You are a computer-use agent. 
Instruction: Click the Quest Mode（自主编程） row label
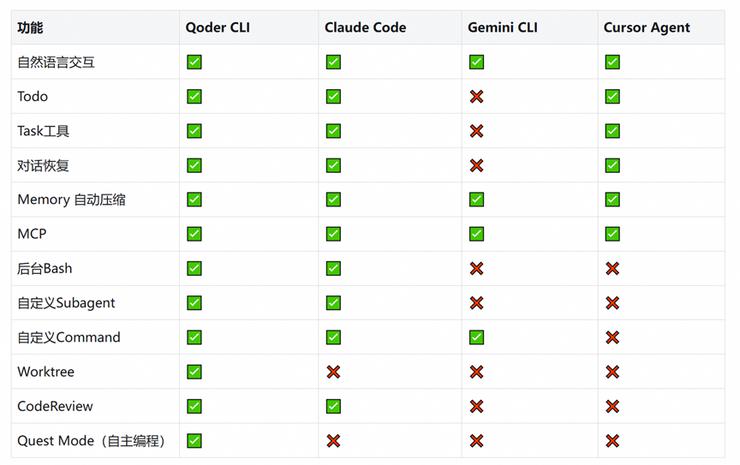click(91, 441)
